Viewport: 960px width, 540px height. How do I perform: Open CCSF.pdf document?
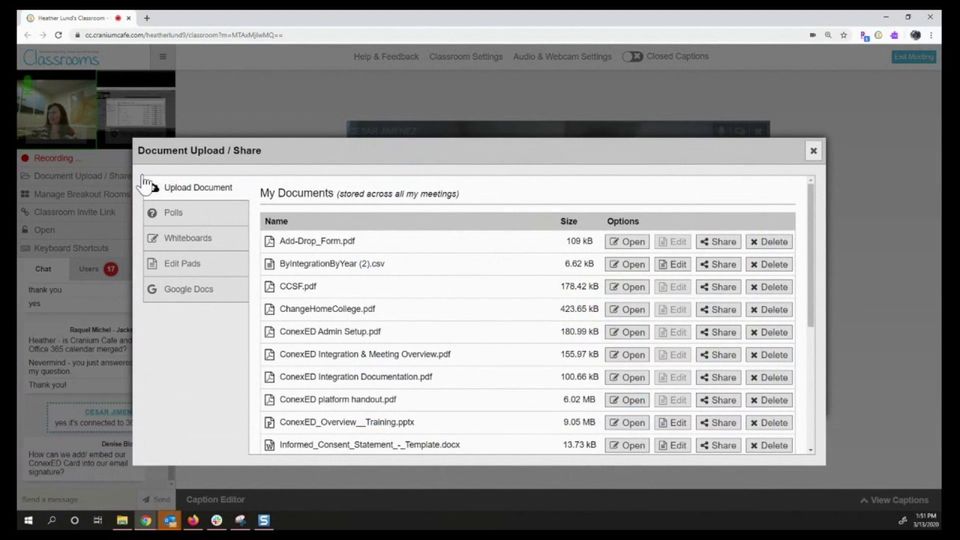pyautogui.click(x=627, y=287)
